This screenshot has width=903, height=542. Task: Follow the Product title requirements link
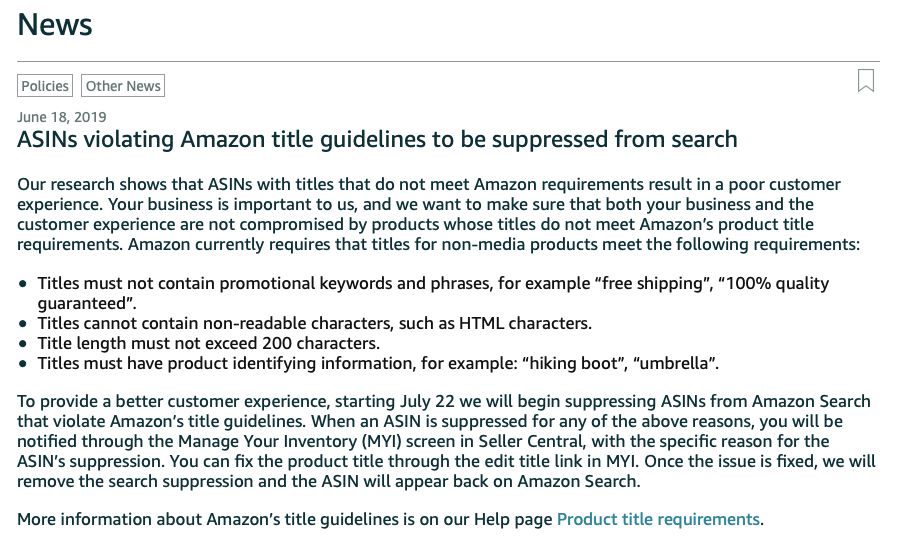tap(658, 519)
